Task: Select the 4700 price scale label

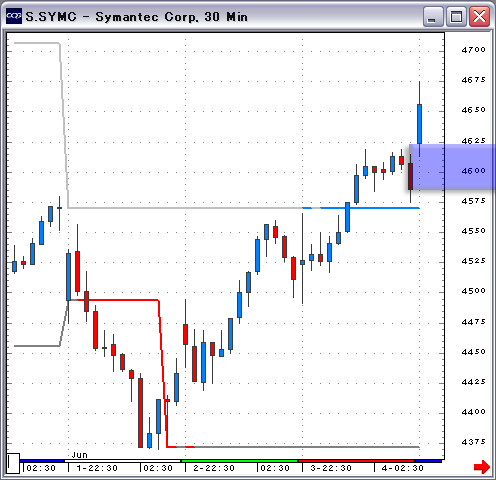Action: pos(473,50)
